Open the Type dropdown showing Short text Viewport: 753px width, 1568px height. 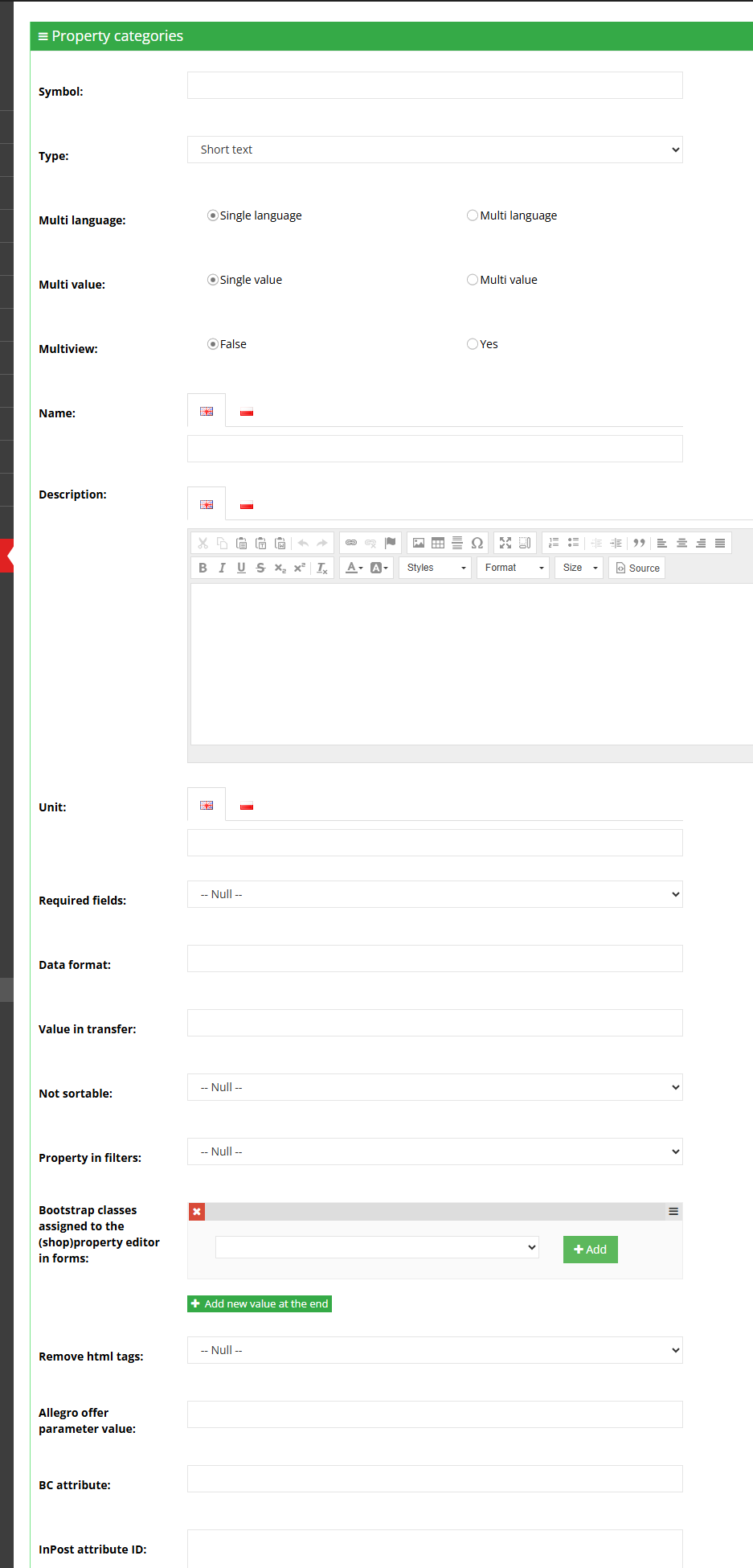[x=435, y=150]
